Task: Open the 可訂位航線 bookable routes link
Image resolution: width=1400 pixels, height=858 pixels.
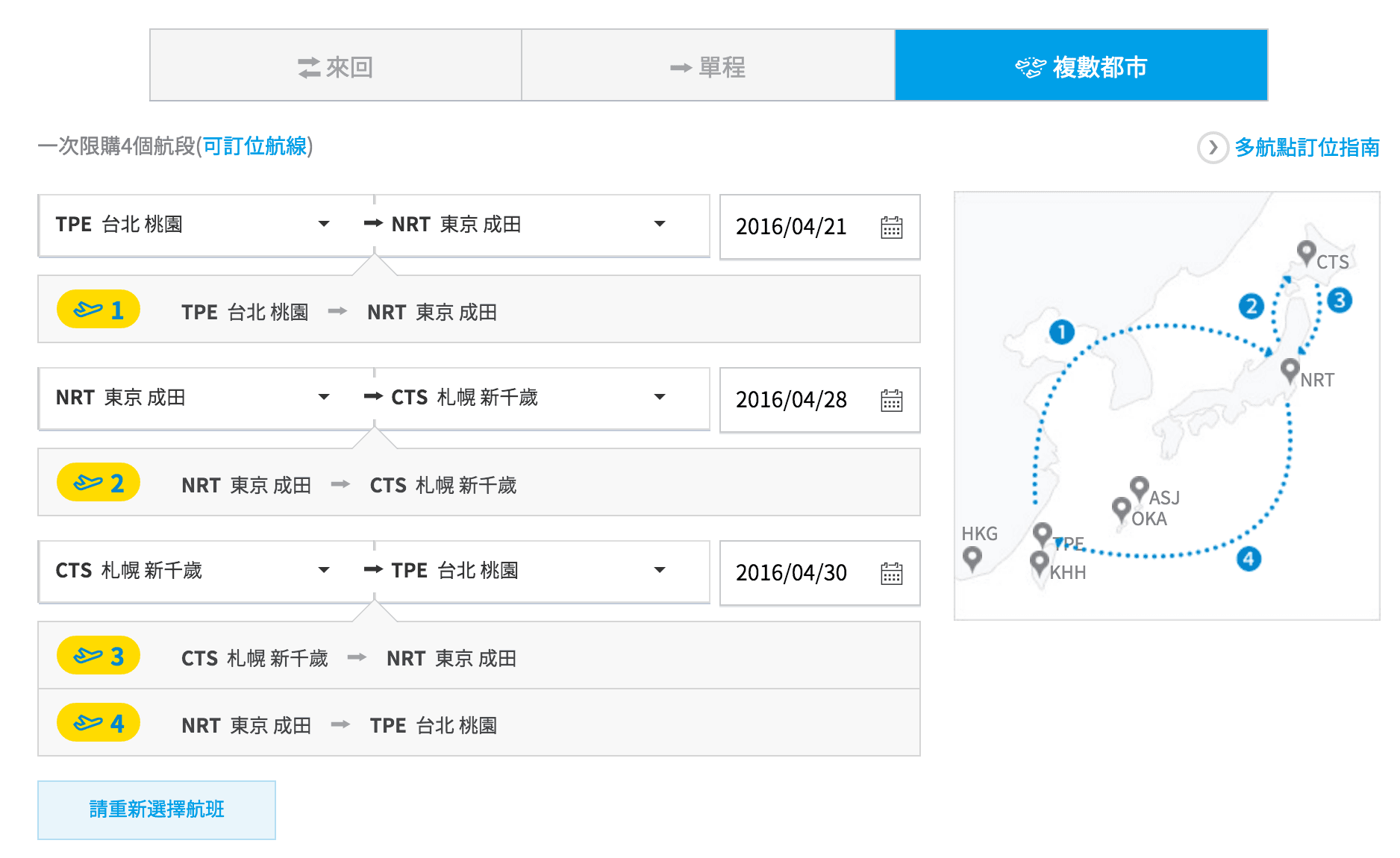Action: tap(254, 145)
